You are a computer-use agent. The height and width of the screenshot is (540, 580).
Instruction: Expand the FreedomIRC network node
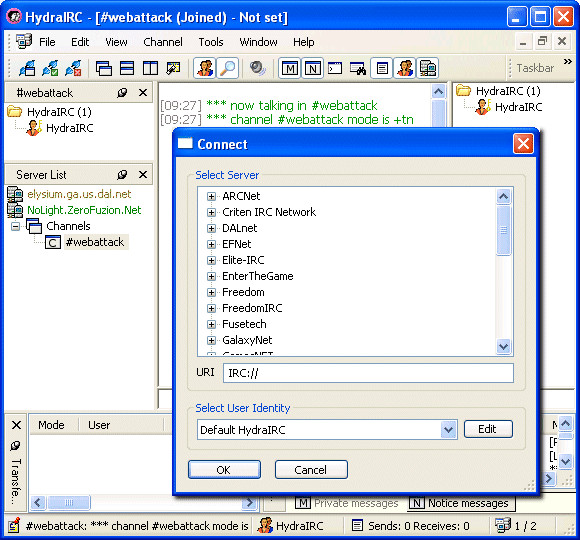pos(211,308)
